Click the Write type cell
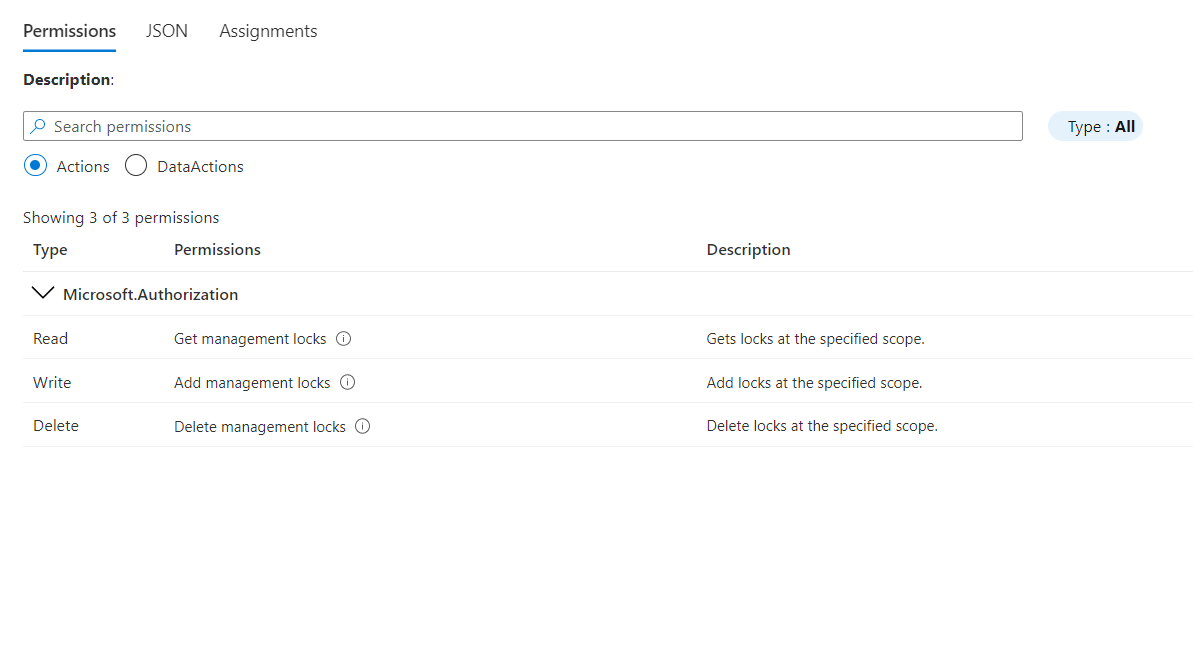The image size is (1193, 667). click(52, 383)
